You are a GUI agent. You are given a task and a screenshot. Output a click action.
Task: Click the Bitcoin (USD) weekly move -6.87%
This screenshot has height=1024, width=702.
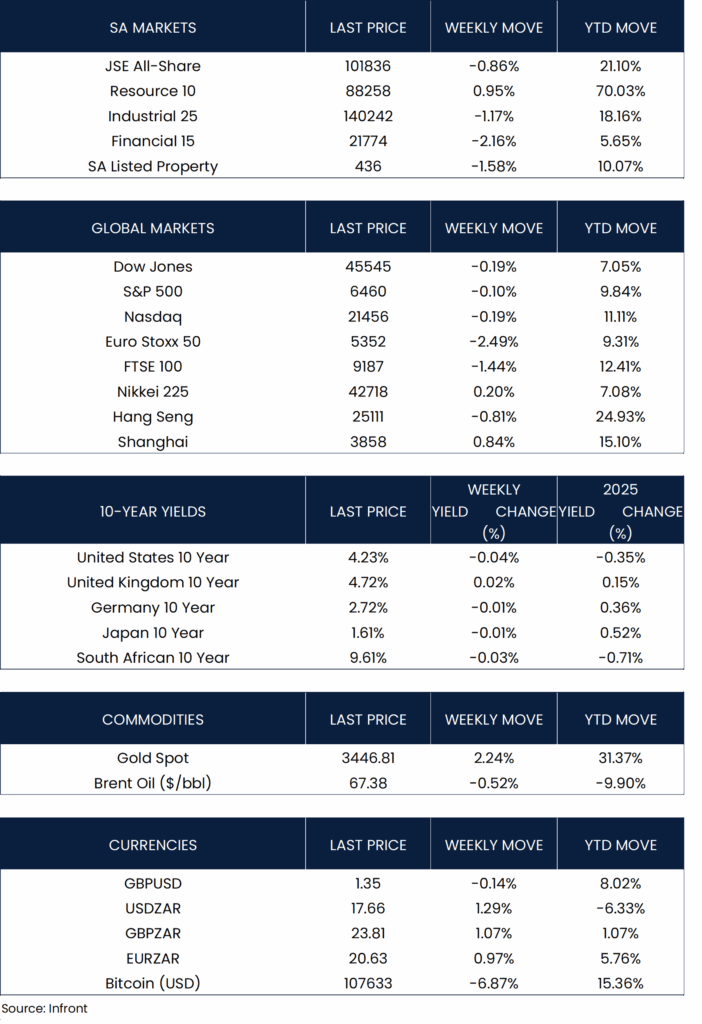(x=494, y=983)
